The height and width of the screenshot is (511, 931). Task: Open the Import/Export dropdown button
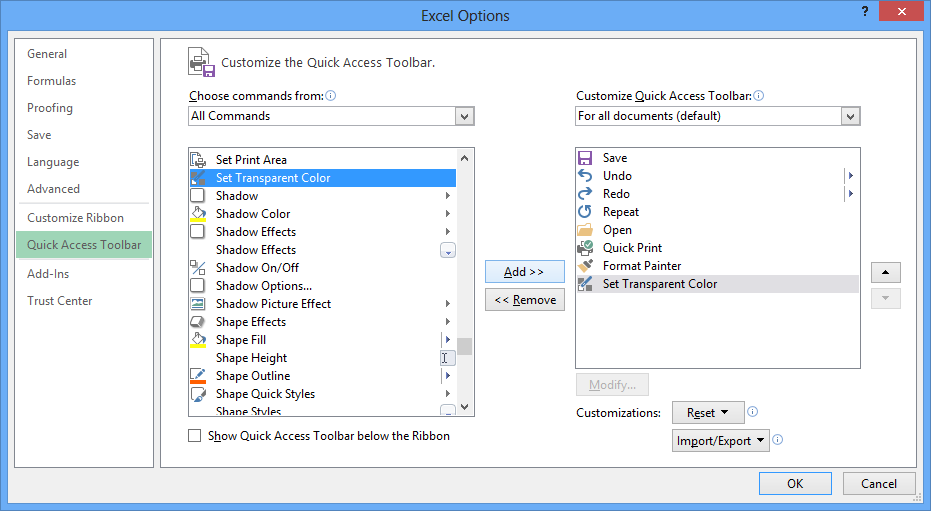[720, 441]
